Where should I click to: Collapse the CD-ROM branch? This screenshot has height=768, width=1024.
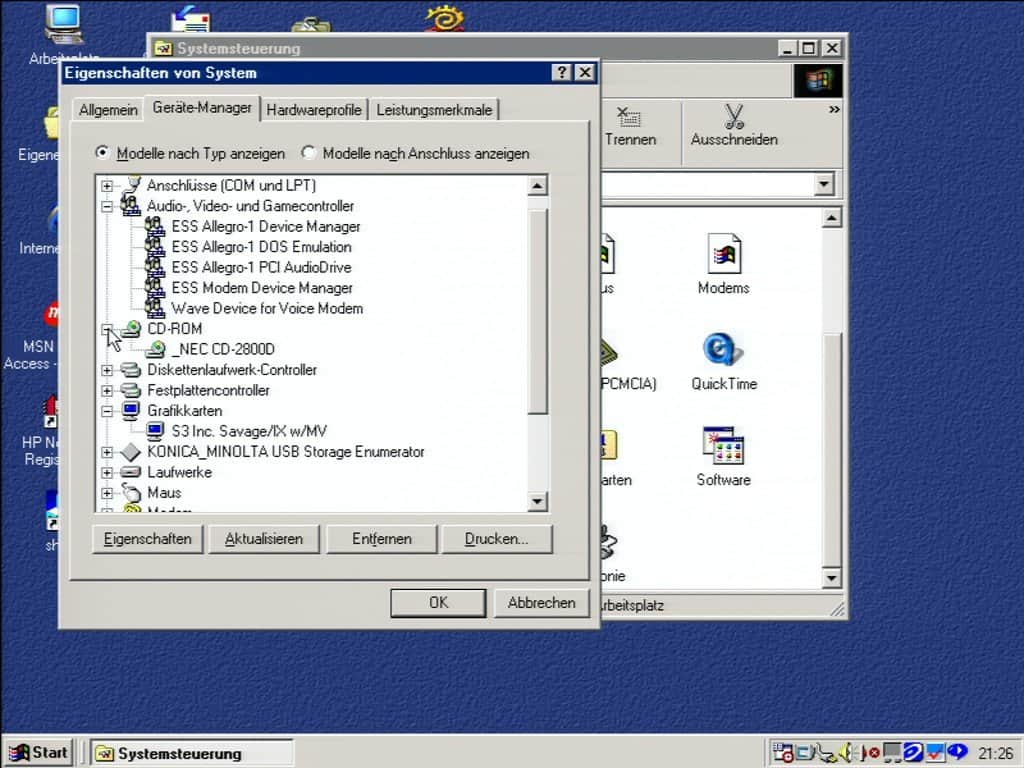pos(107,329)
